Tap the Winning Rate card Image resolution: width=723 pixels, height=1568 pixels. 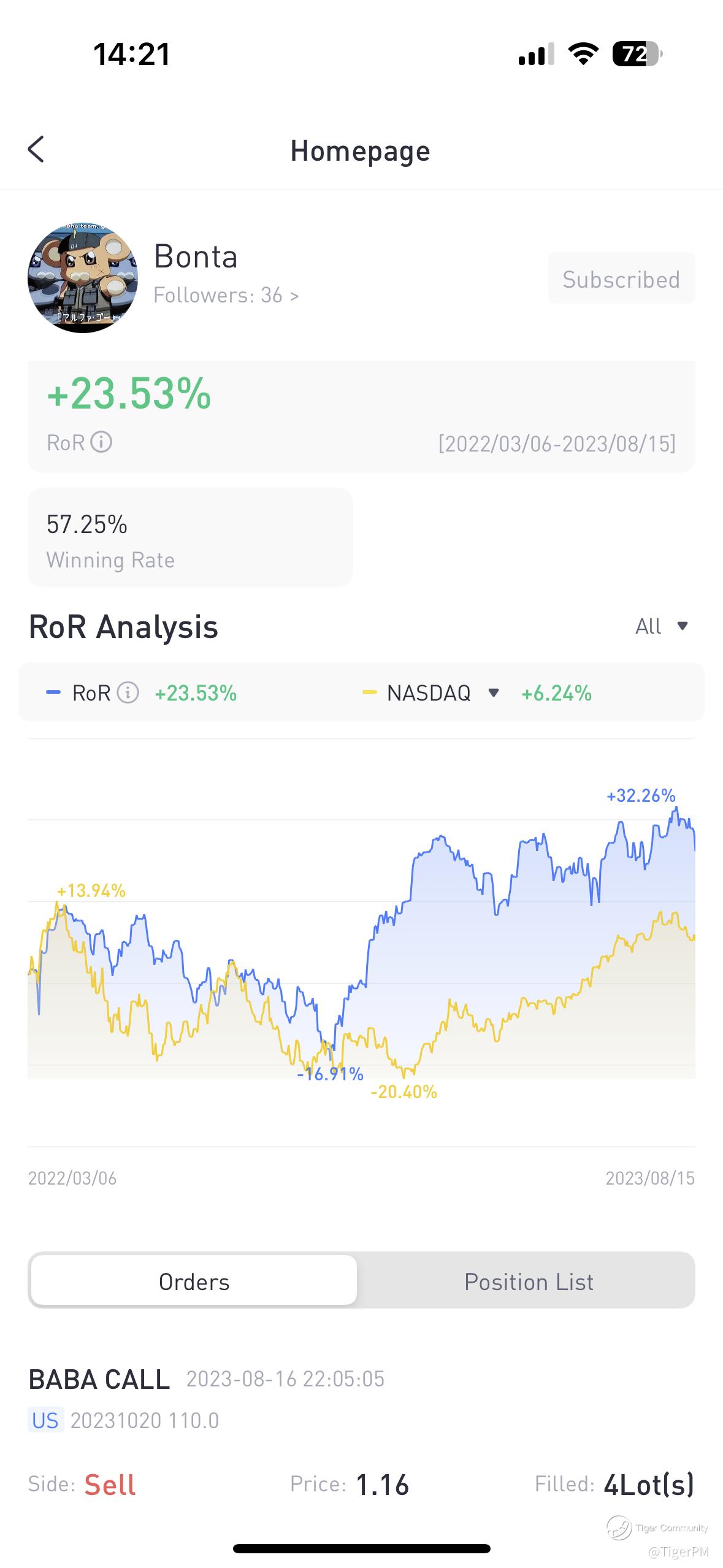(190, 537)
